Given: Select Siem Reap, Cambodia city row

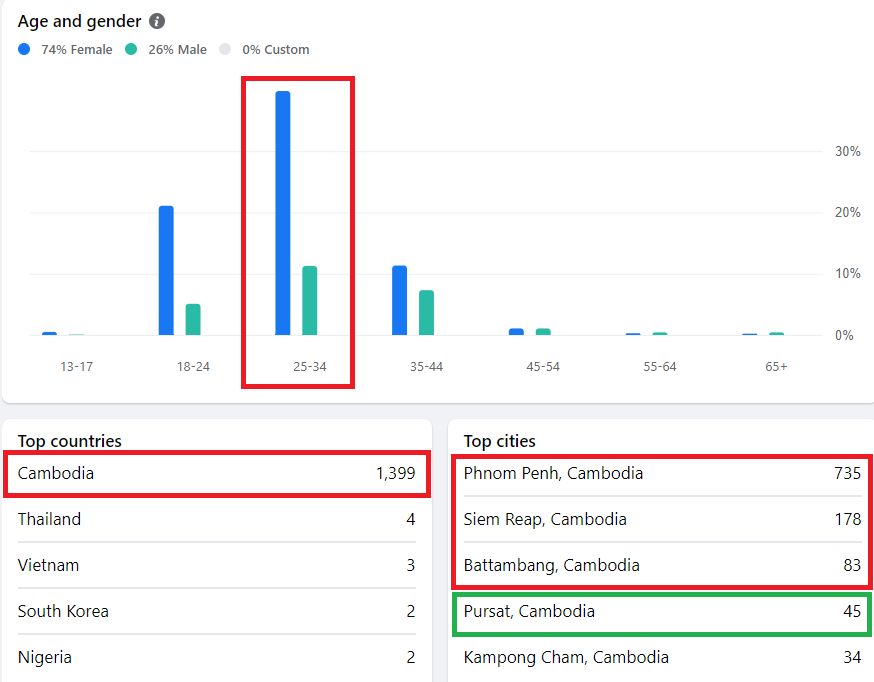Looking at the screenshot, I should click(662, 519).
